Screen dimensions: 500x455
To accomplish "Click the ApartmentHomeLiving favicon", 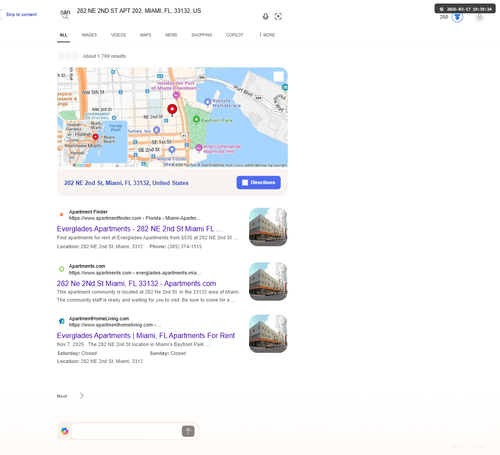I will coord(61,321).
